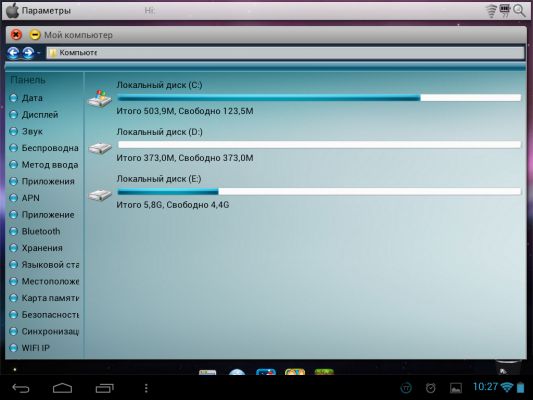Screen dimensions: 533x400
Task: Click the Apple logo in top bar
Action: click(13, 11)
